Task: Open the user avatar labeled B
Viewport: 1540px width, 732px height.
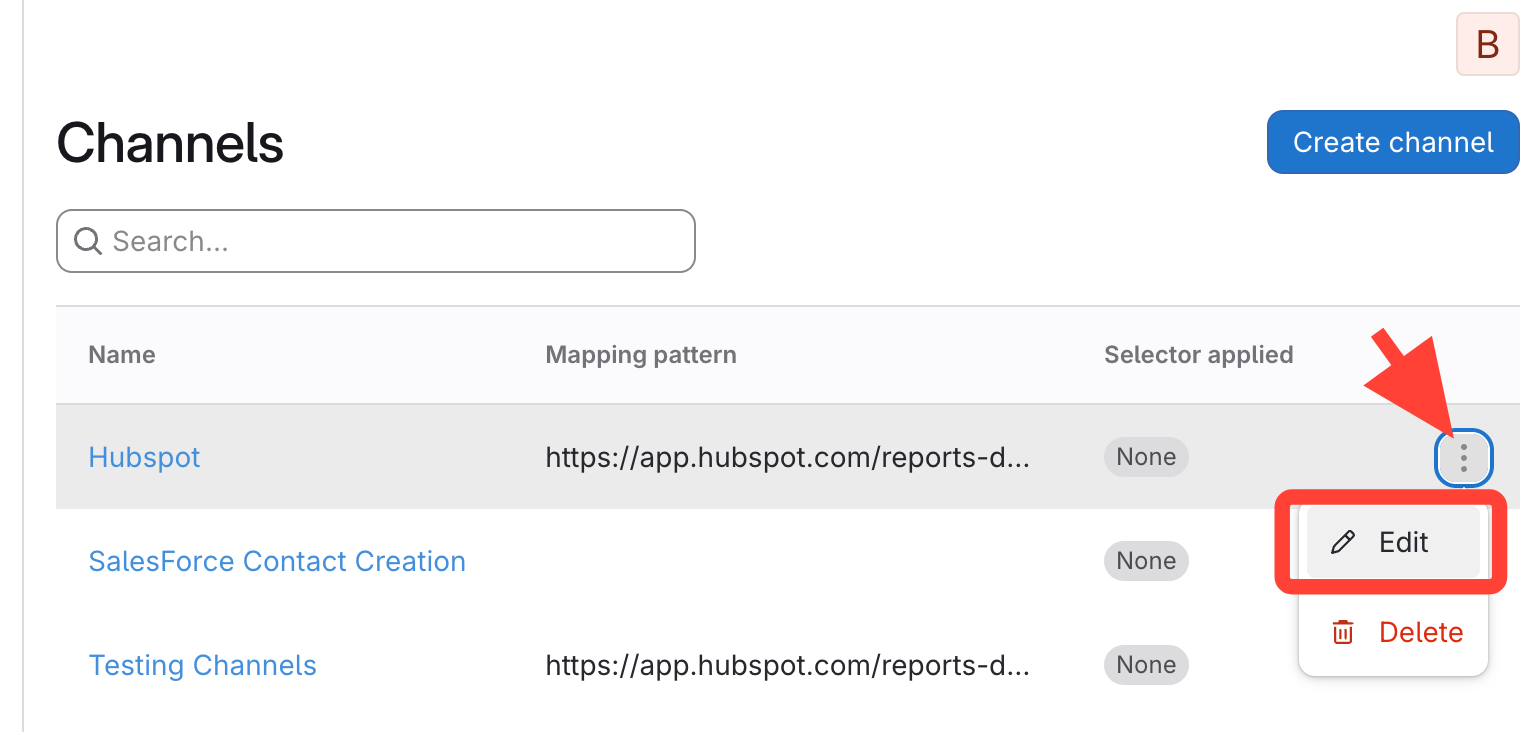Action: pyautogui.click(x=1487, y=44)
